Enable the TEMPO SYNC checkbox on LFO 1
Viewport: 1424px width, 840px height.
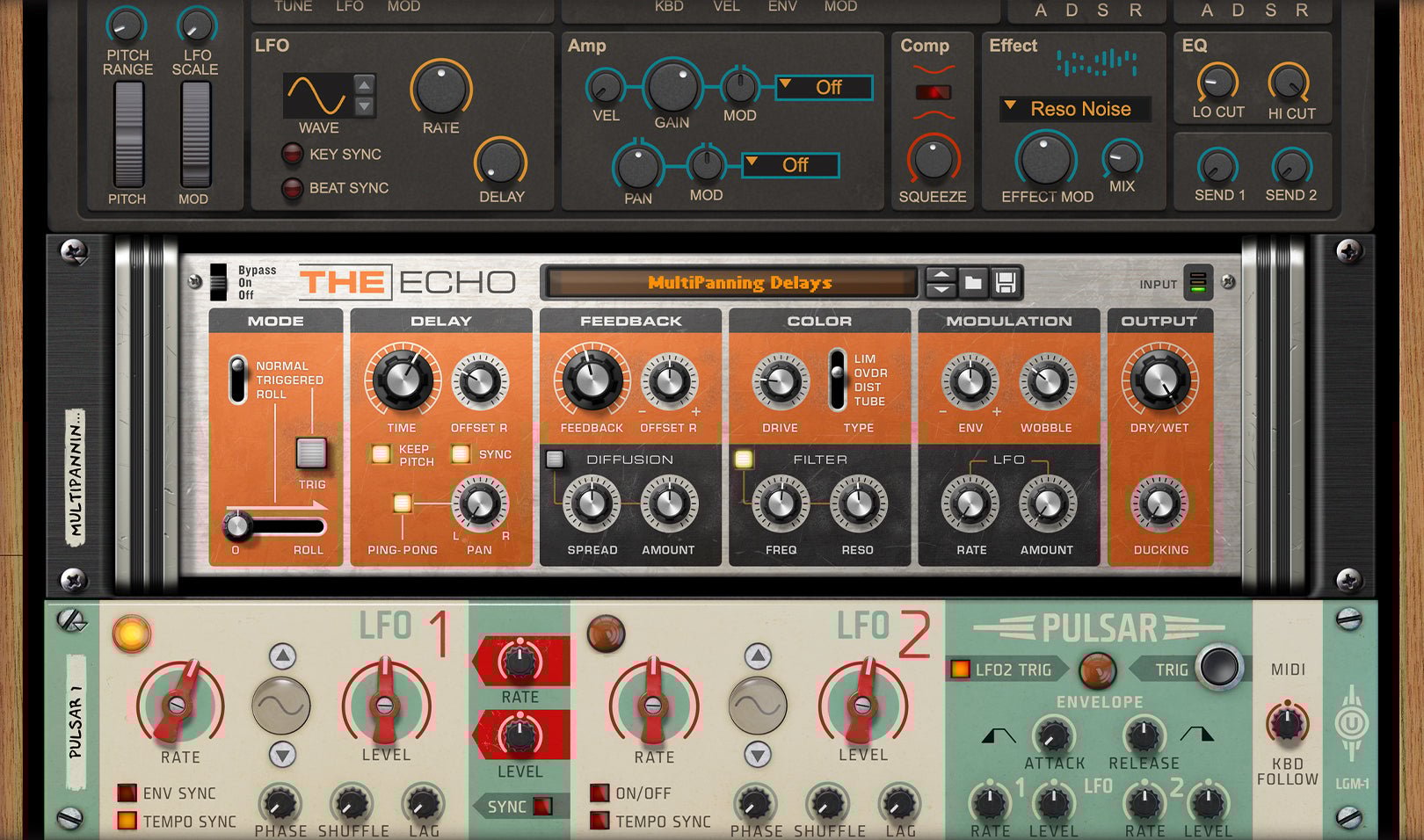click(x=127, y=821)
